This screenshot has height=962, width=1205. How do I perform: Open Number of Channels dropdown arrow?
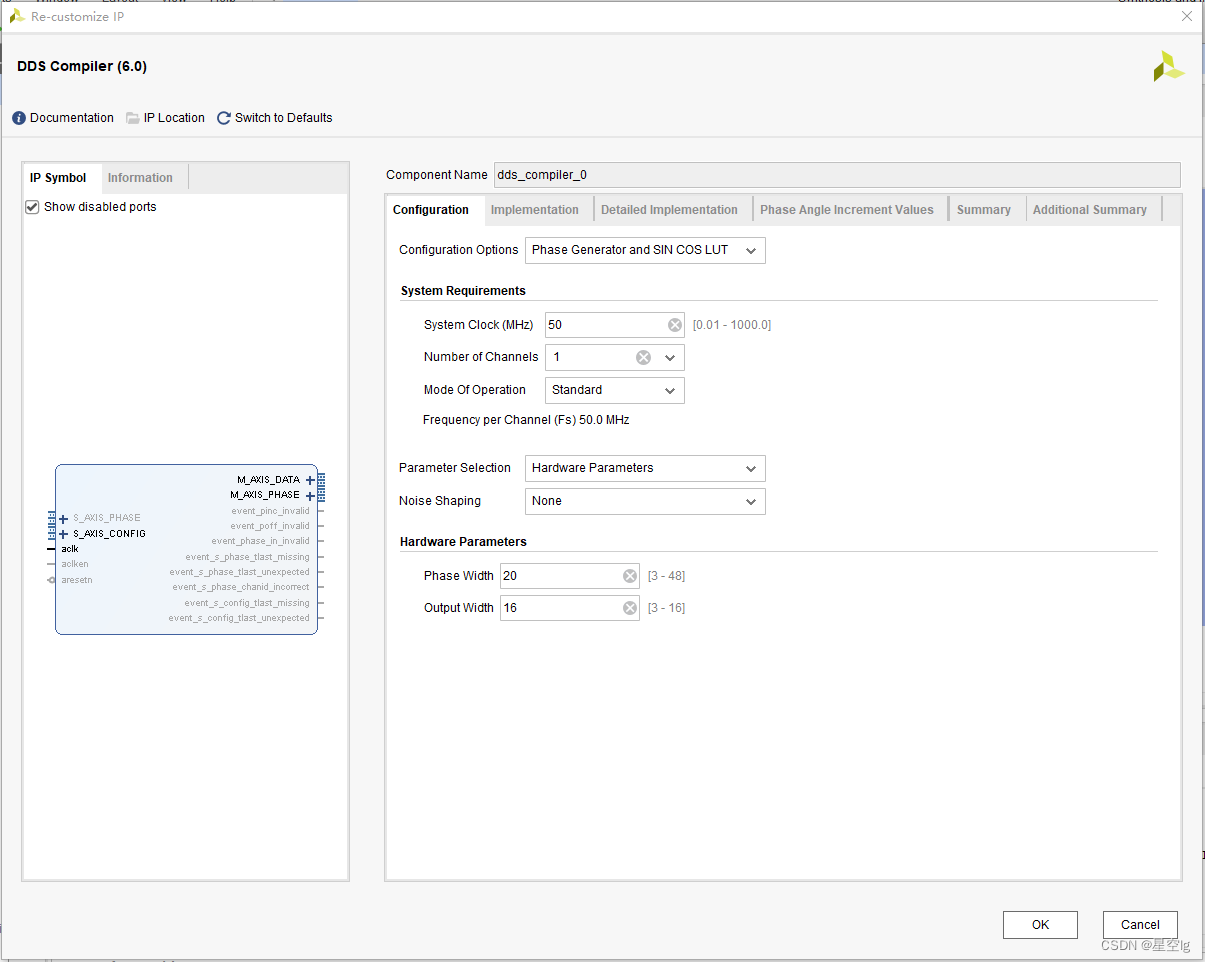click(x=670, y=357)
